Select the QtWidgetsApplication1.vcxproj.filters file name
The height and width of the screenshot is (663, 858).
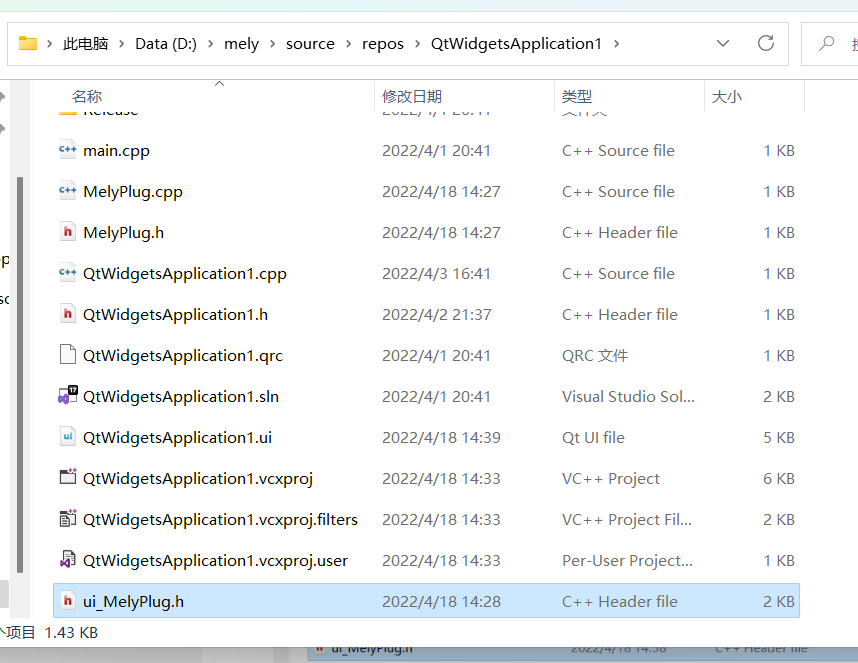[x=220, y=520]
